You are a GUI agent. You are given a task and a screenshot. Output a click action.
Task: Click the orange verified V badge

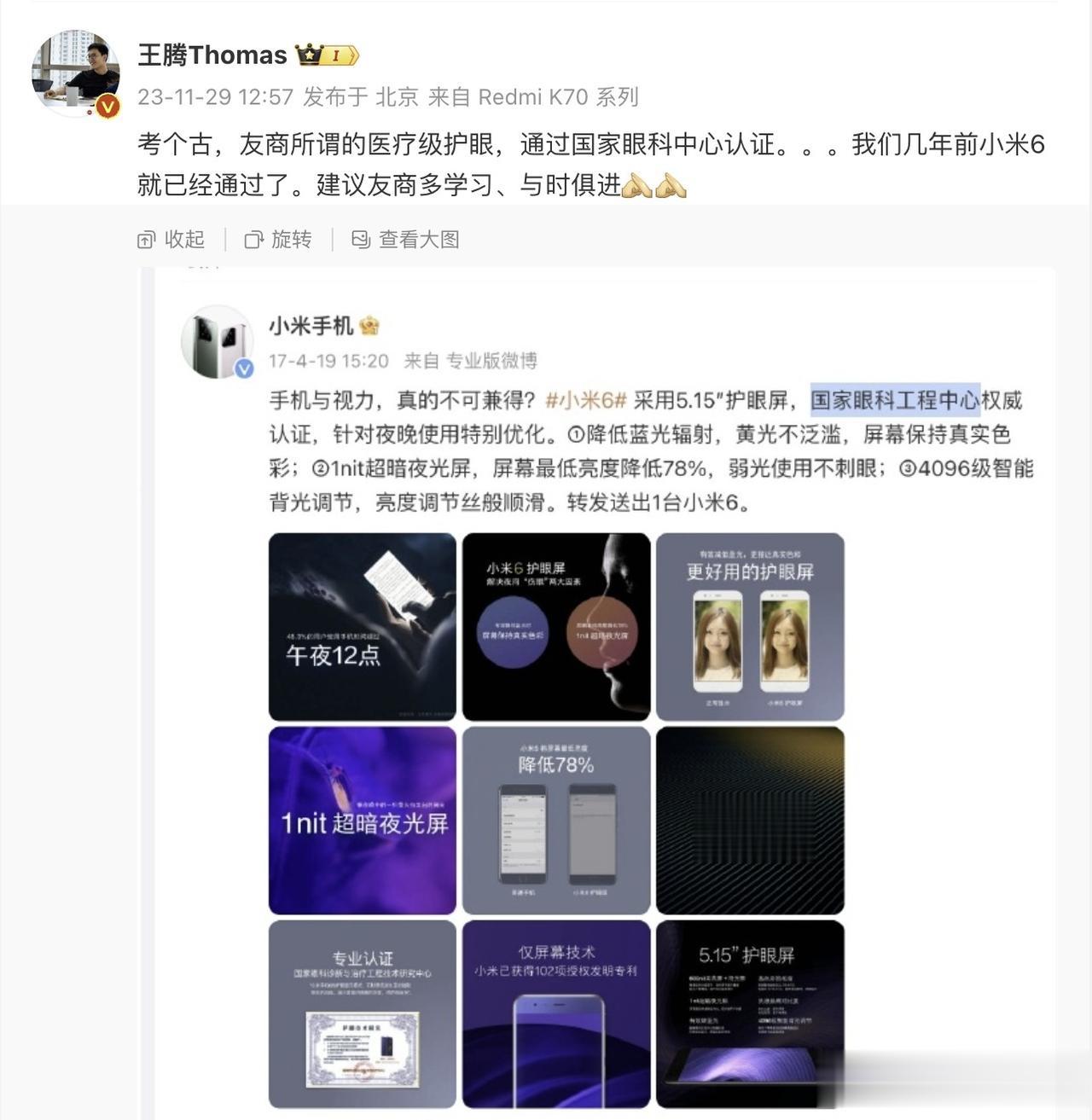click(x=107, y=106)
